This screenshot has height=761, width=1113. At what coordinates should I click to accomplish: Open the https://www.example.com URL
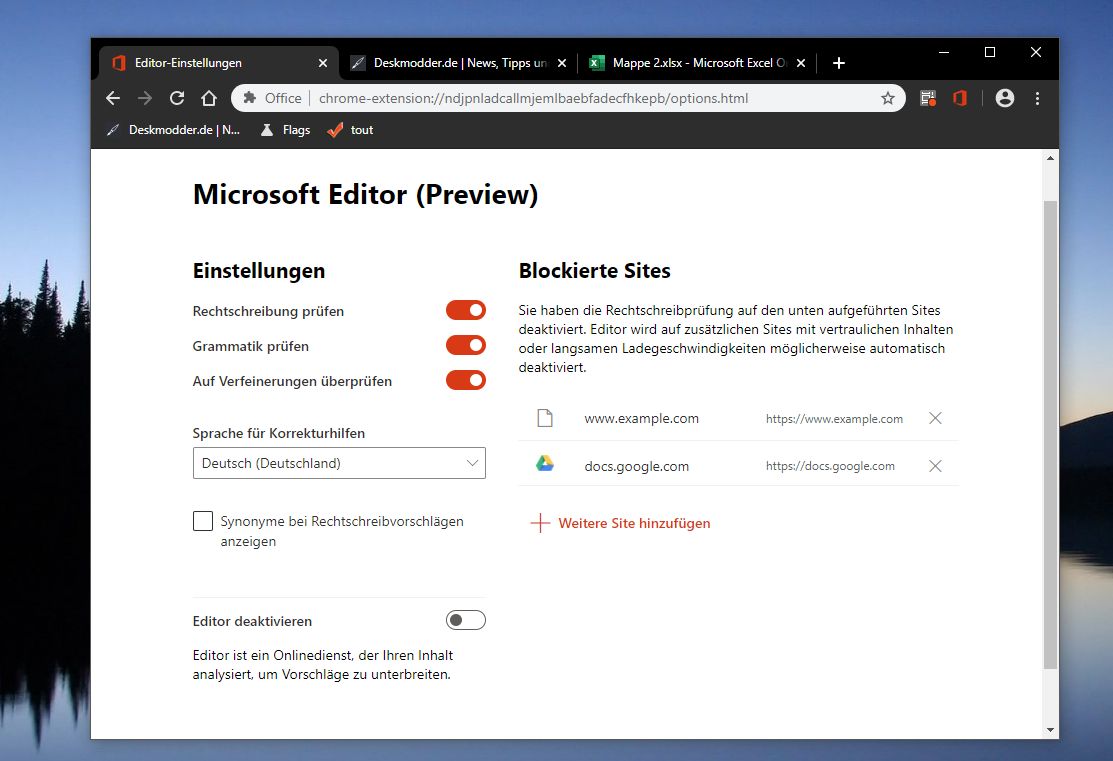(x=834, y=419)
